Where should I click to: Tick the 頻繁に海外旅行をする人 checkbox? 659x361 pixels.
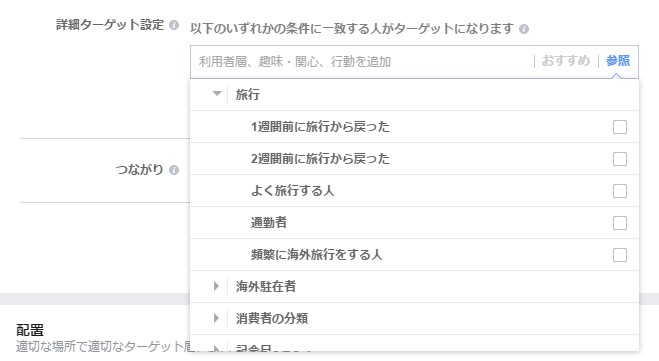tap(619, 255)
